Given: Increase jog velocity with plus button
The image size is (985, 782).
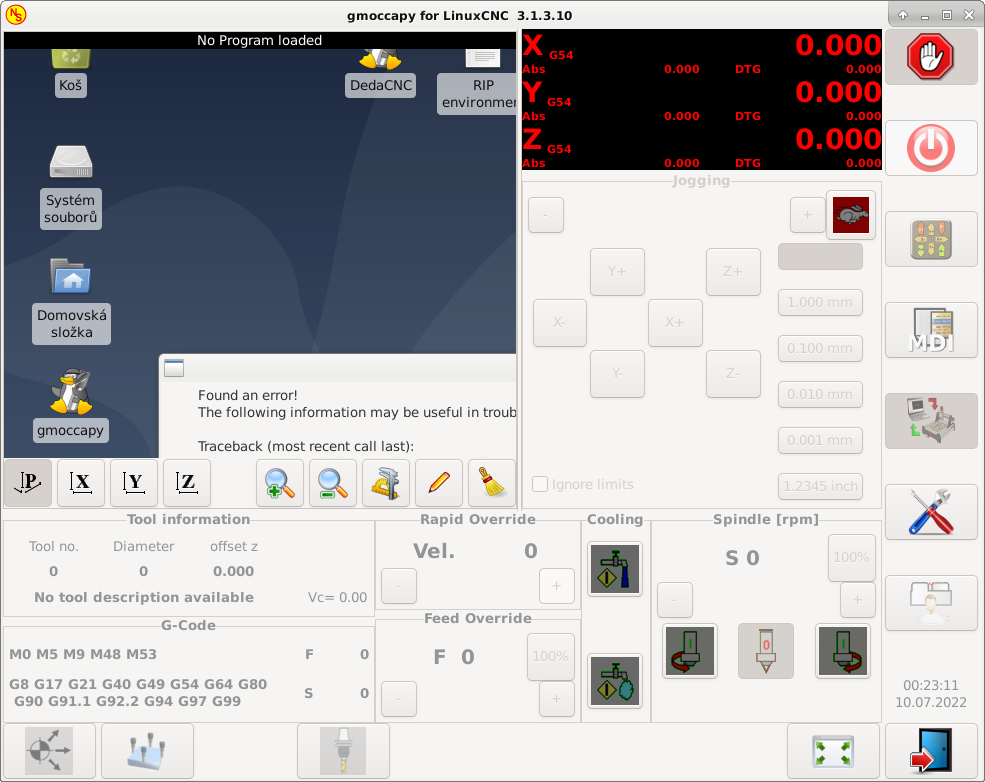Looking at the screenshot, I should (x=808, y=215).
